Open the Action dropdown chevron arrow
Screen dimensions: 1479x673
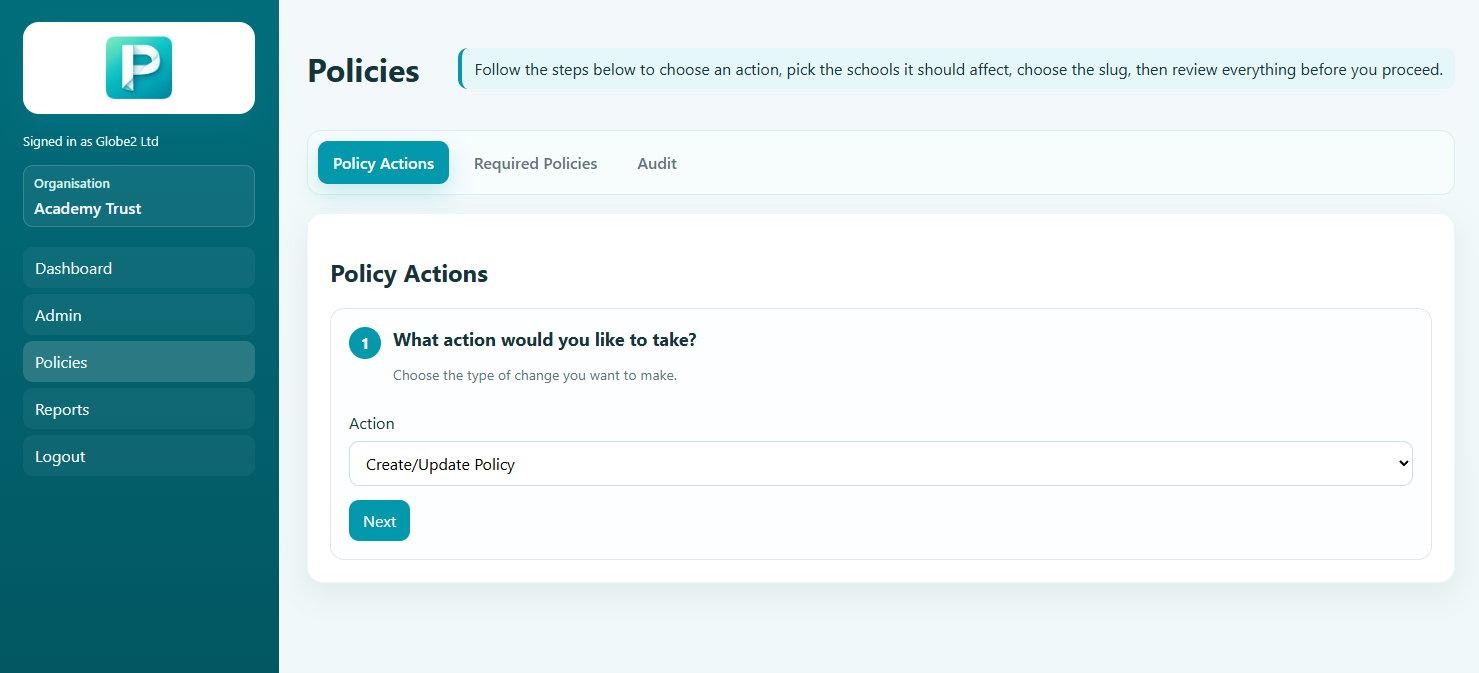[x=1402, y=464]
